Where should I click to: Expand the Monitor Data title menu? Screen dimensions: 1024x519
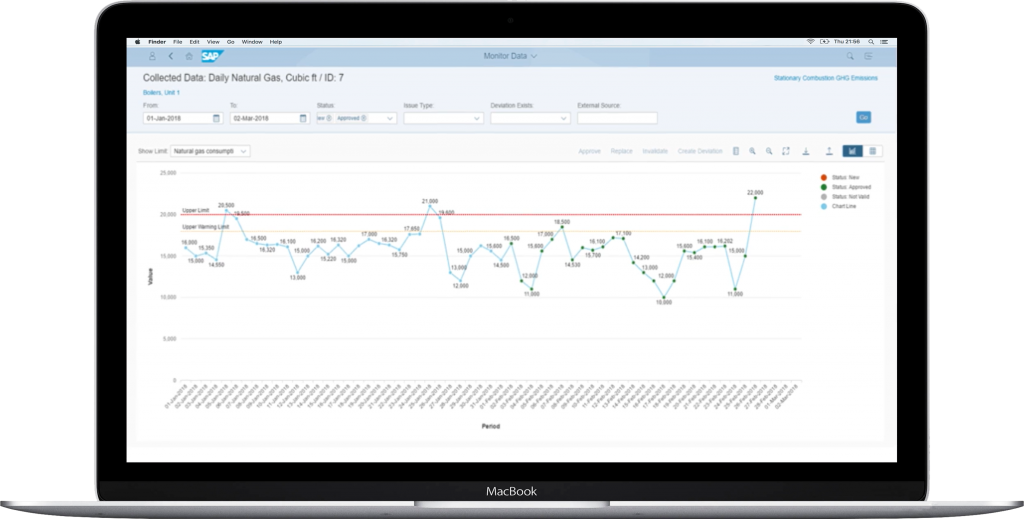(510, 57)
